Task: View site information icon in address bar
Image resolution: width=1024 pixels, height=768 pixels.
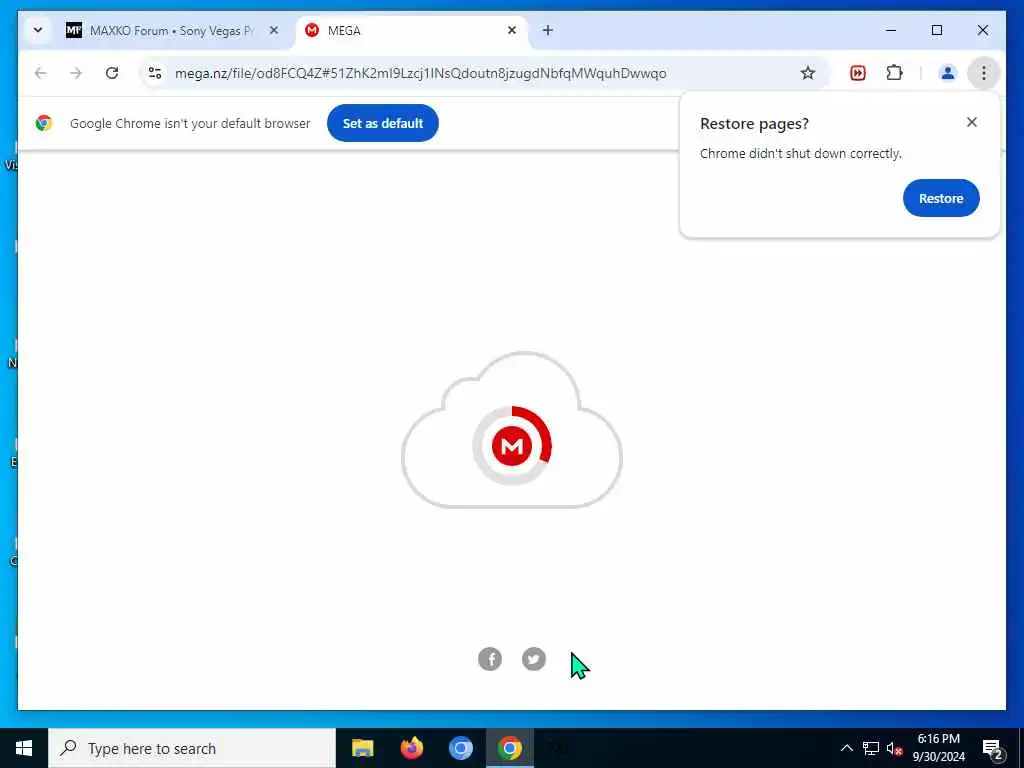Action: tap(155, 73)
